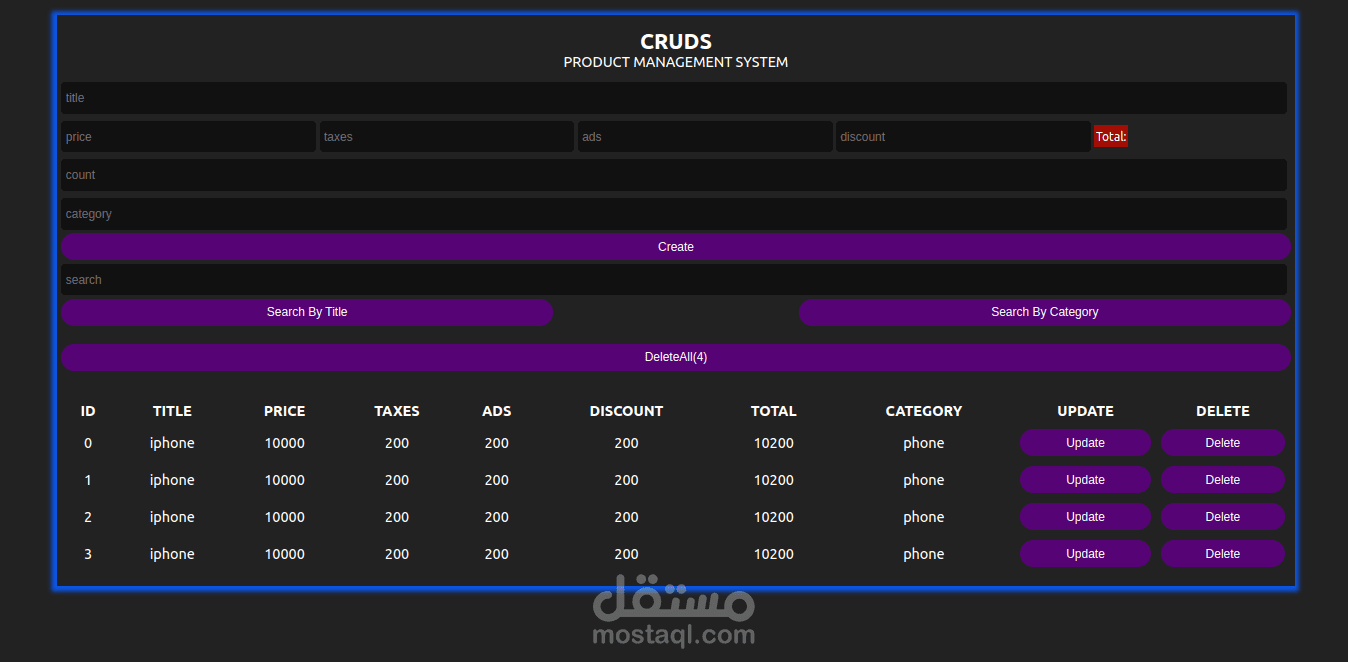Click the Create button

tap(675, 246)
